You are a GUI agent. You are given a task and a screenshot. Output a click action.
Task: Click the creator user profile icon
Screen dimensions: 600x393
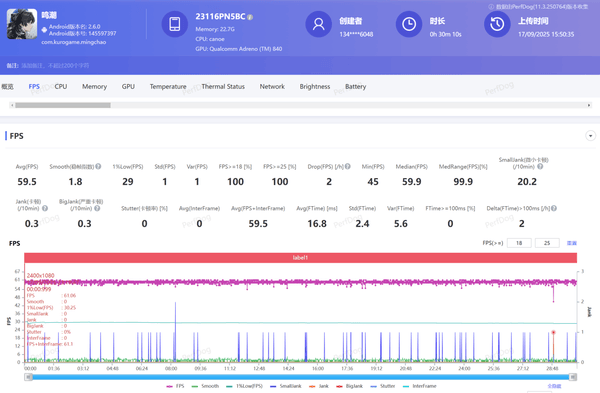(318, 24)
